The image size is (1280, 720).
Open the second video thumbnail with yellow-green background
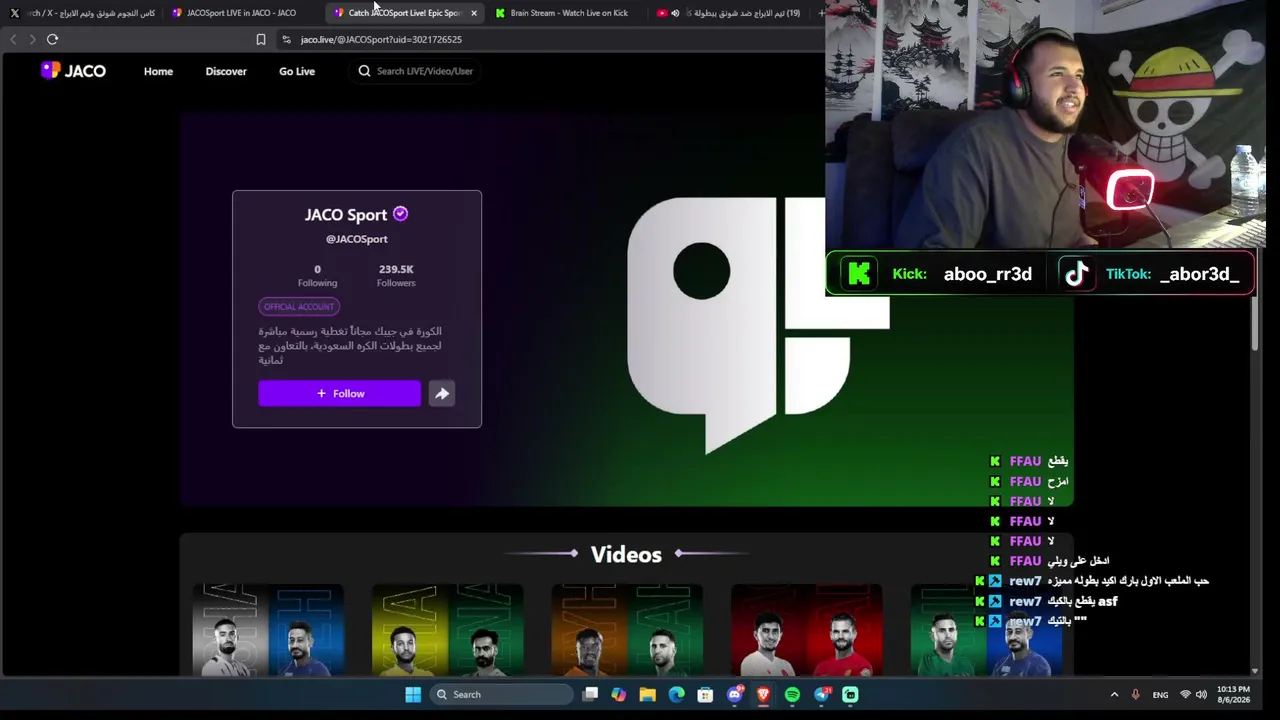tap(447, 631)
